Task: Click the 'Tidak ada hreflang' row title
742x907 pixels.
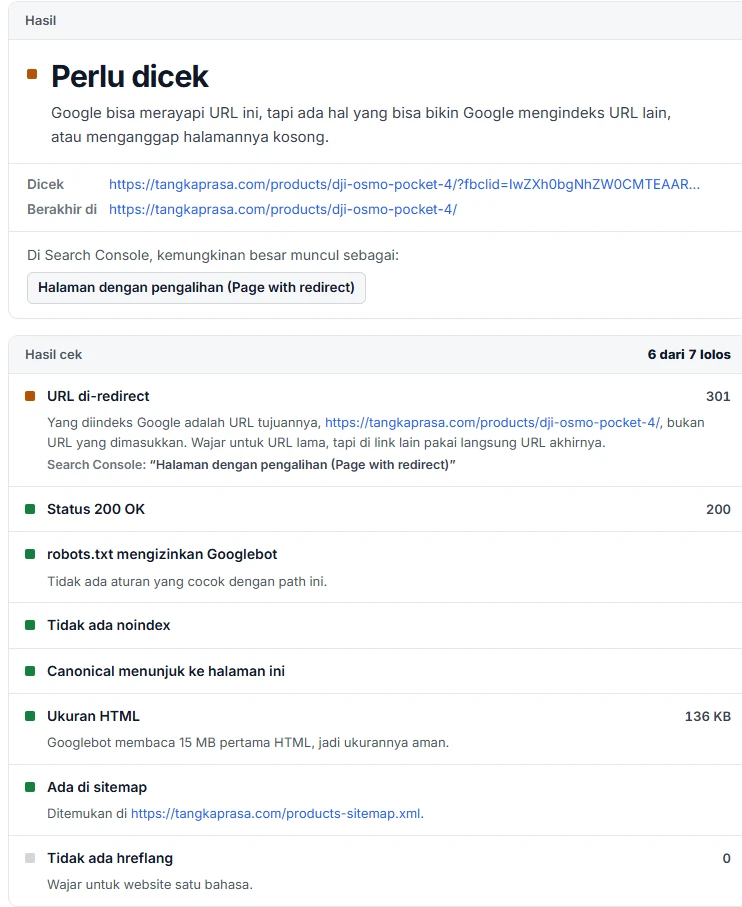Action: 110,858
